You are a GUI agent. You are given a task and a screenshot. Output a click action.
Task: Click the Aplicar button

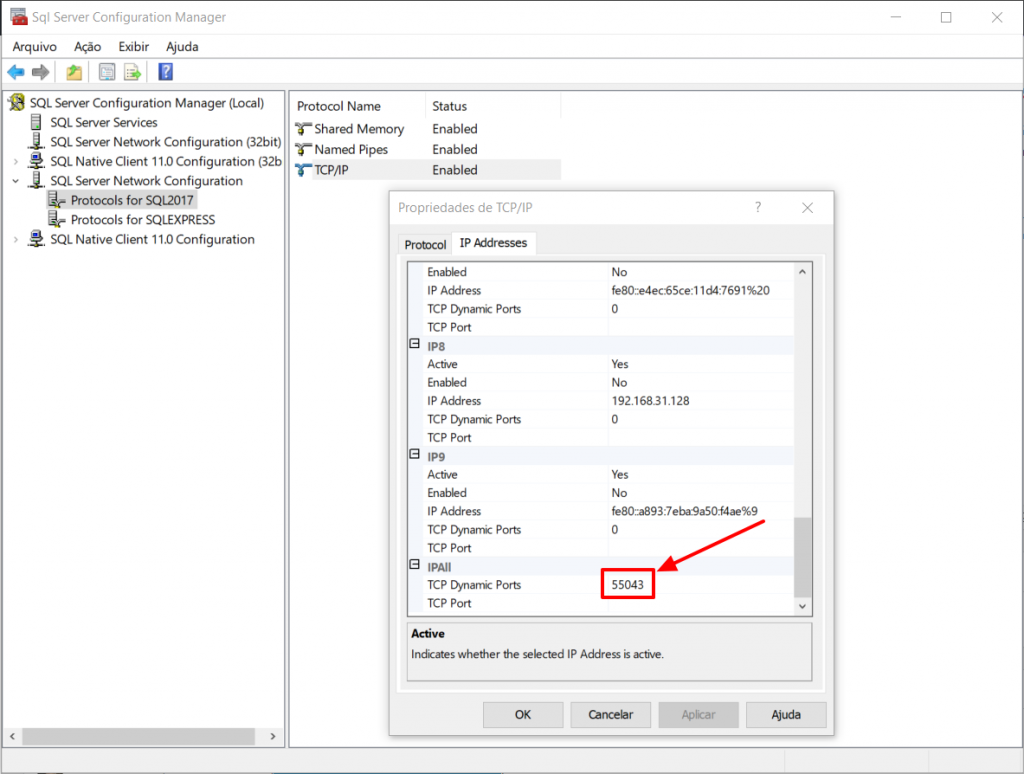[698, 715]
